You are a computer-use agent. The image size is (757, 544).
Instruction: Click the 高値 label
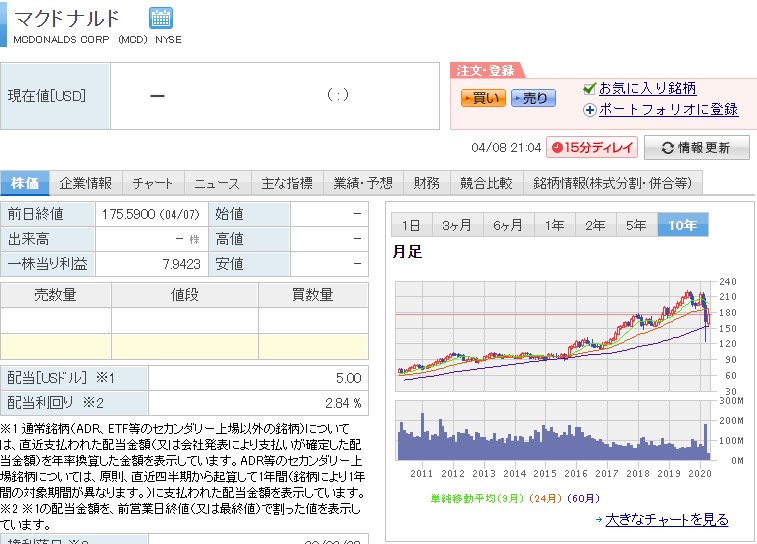coord(229,239)
